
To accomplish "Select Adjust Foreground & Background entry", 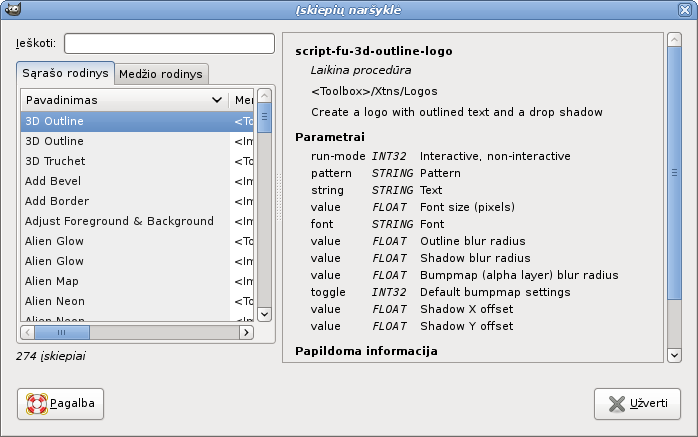I will point(119,221).
